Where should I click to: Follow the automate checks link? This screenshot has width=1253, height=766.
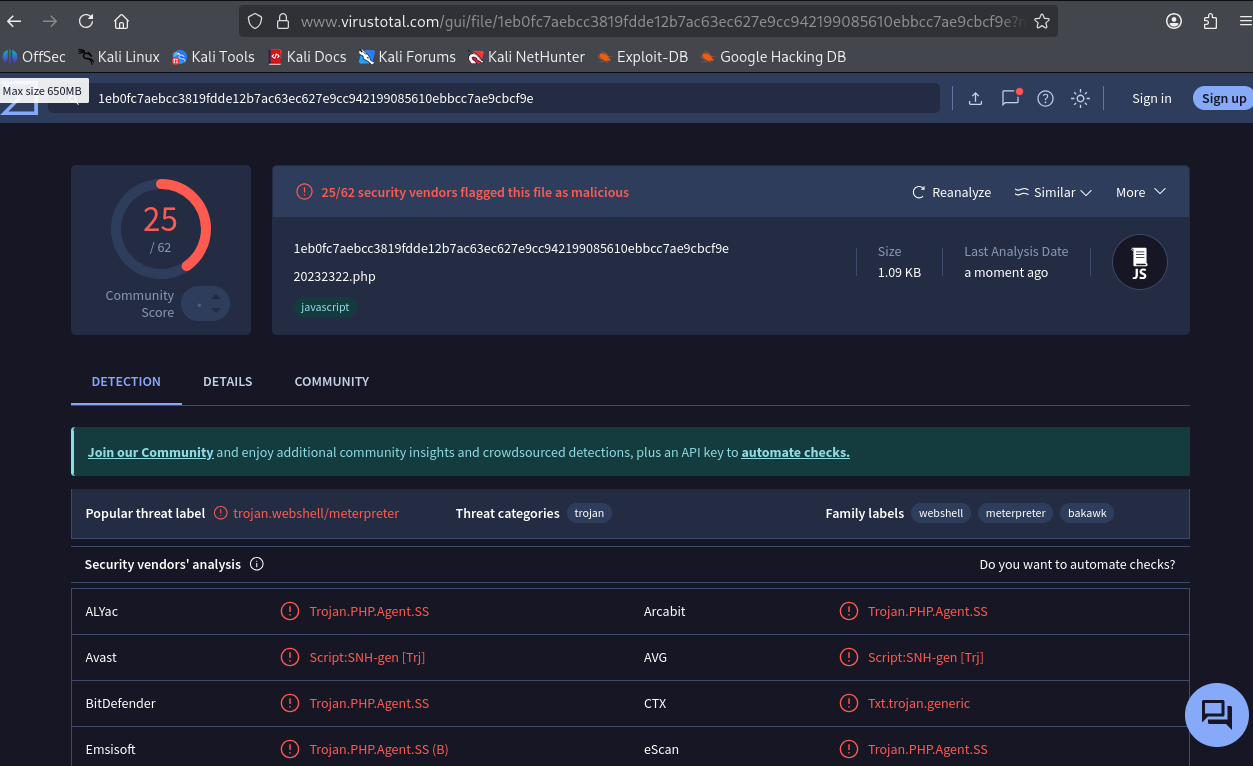pos(796,452)
